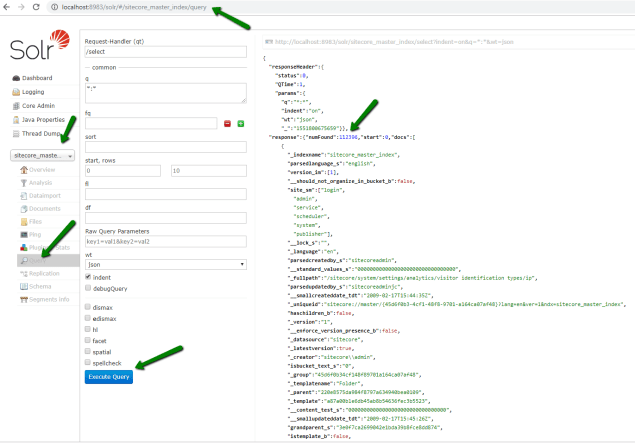635x445 pixels.
Task: Open the Schema browser for this core
Action: point(41,285)
